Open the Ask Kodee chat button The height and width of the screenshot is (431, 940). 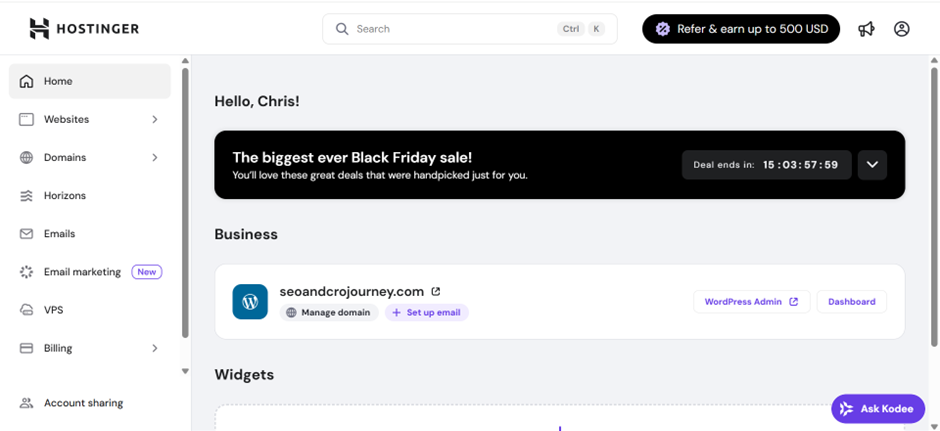click(877, 409)
